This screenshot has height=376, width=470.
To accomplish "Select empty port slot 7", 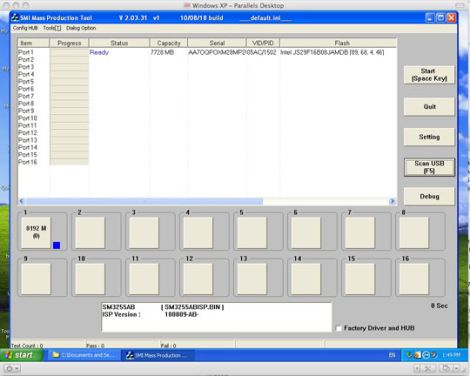I will (360, 233).
